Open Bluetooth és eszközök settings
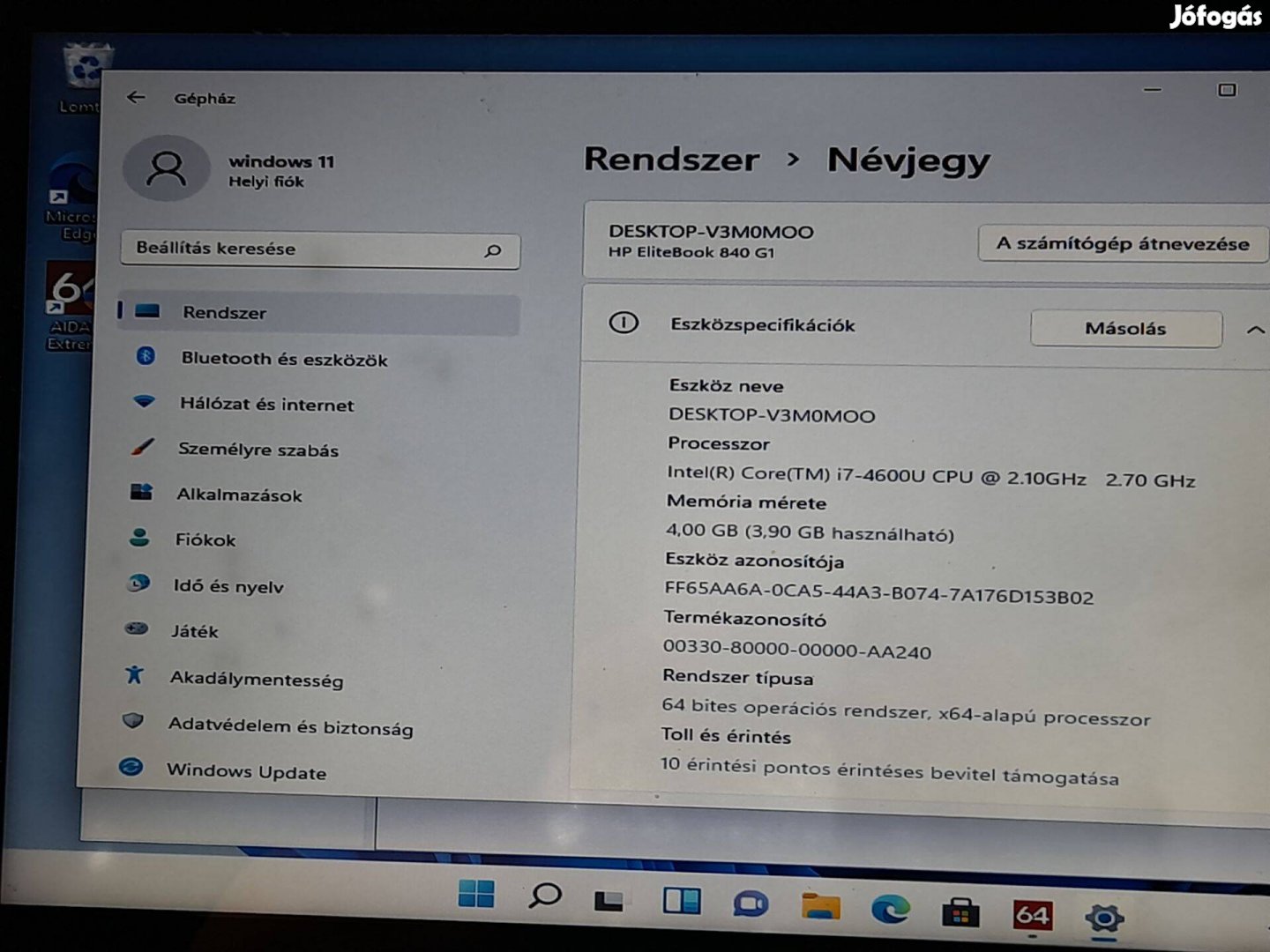Screen dimensions: 1270x952 (x=284, y=359)
